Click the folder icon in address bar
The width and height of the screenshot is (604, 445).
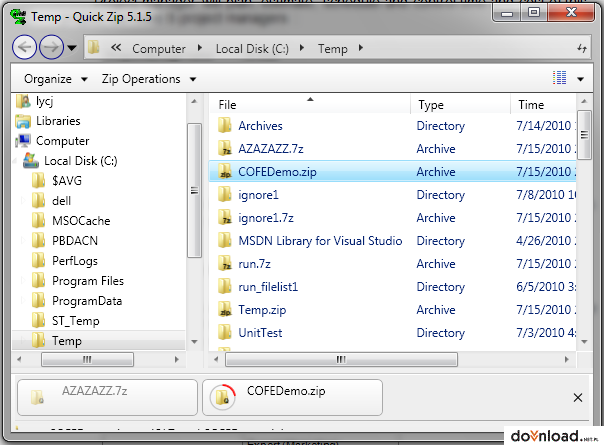[x=94, y=47]
